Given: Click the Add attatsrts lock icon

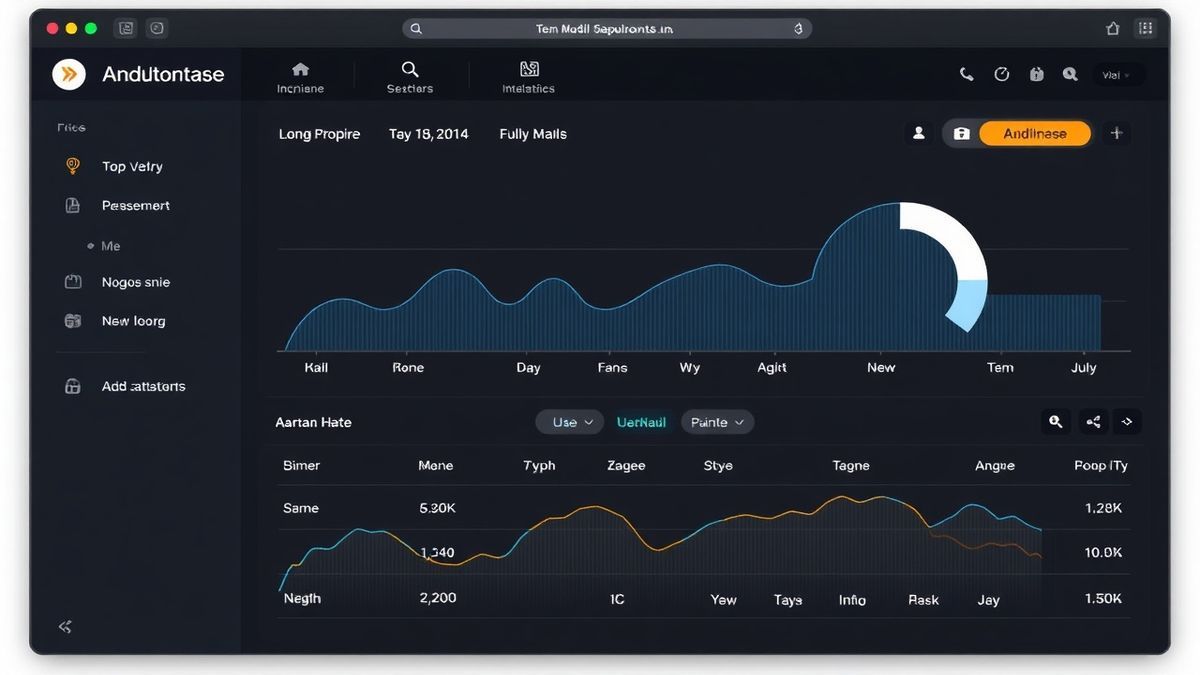Looking at the screenshot, I should tap(72, 386).
